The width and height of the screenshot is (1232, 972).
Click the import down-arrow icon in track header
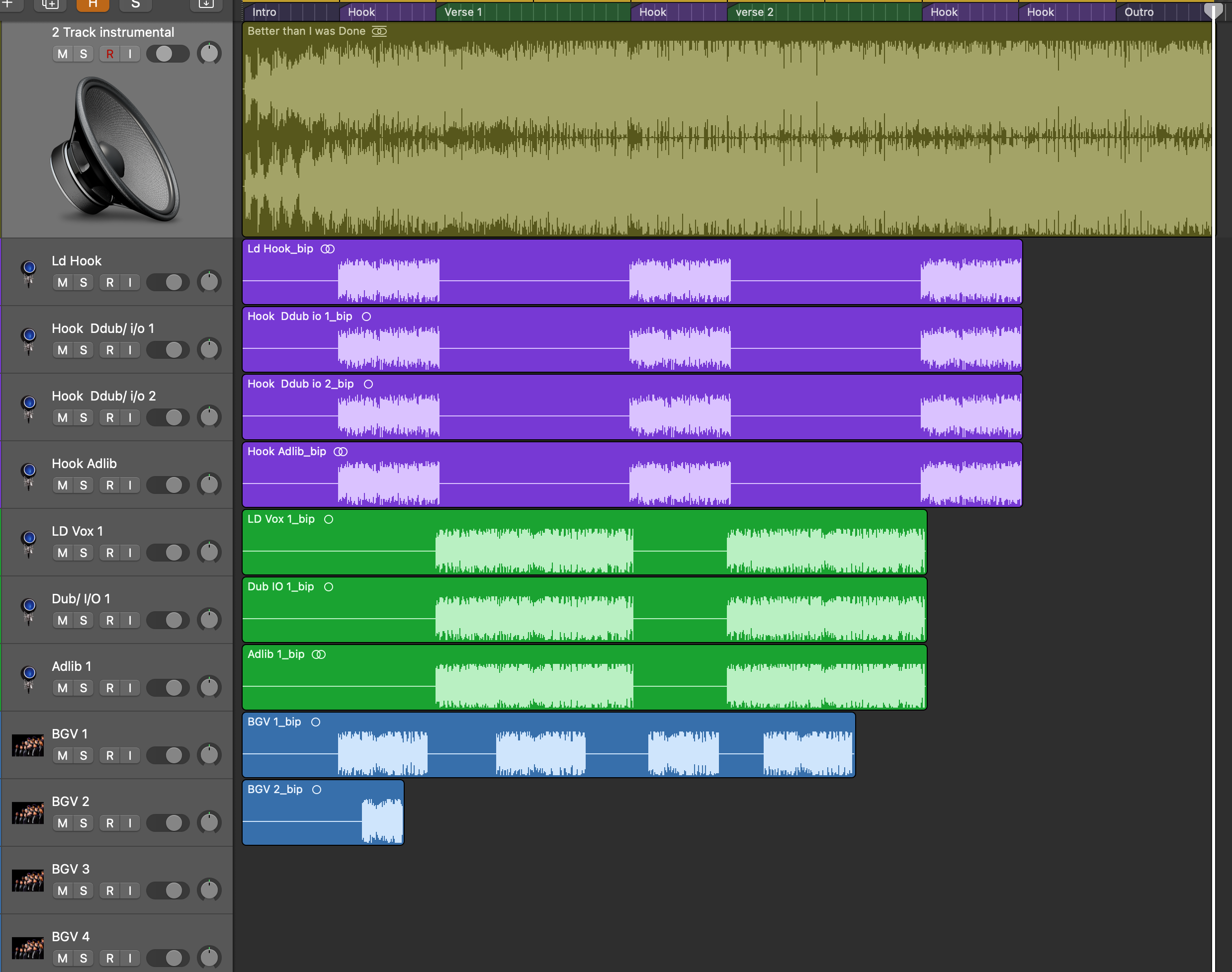[x=206, y=4]
